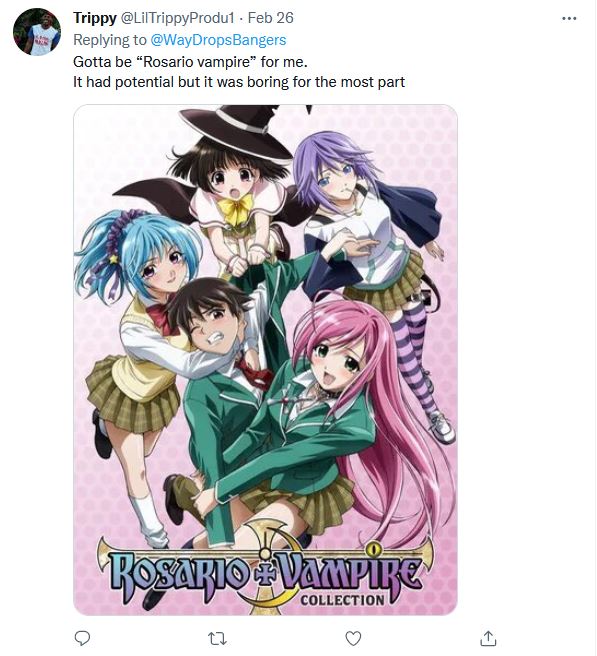Select the 'Gotta be Rosario vampire' text line
Screen dimensions: 597x656
(x=190, y=62)
